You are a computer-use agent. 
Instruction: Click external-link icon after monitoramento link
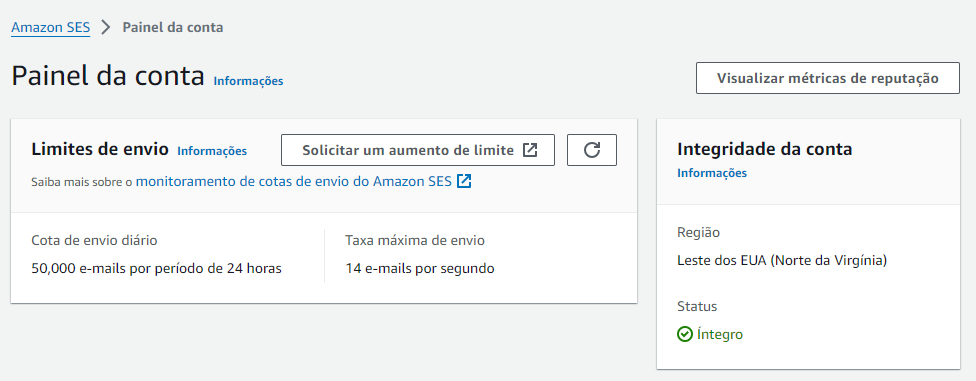[x=464, y=181]
